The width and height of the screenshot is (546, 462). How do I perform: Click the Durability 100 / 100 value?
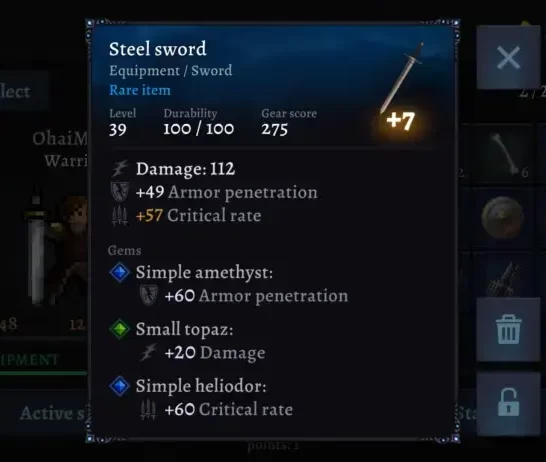[198, 129]
